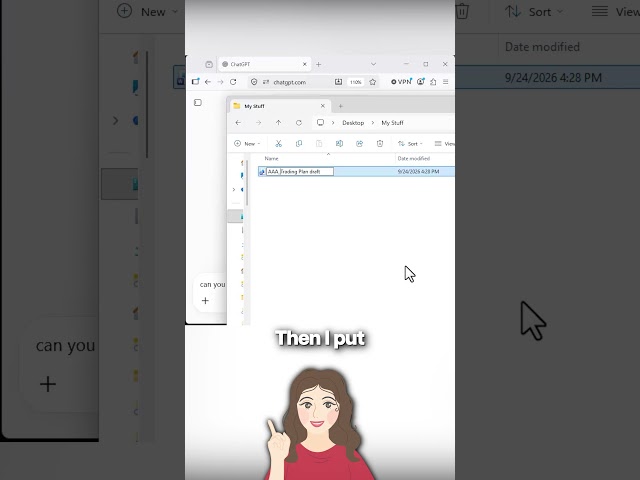
Task: Open the browser VPN button
Action: coord(401,82)
